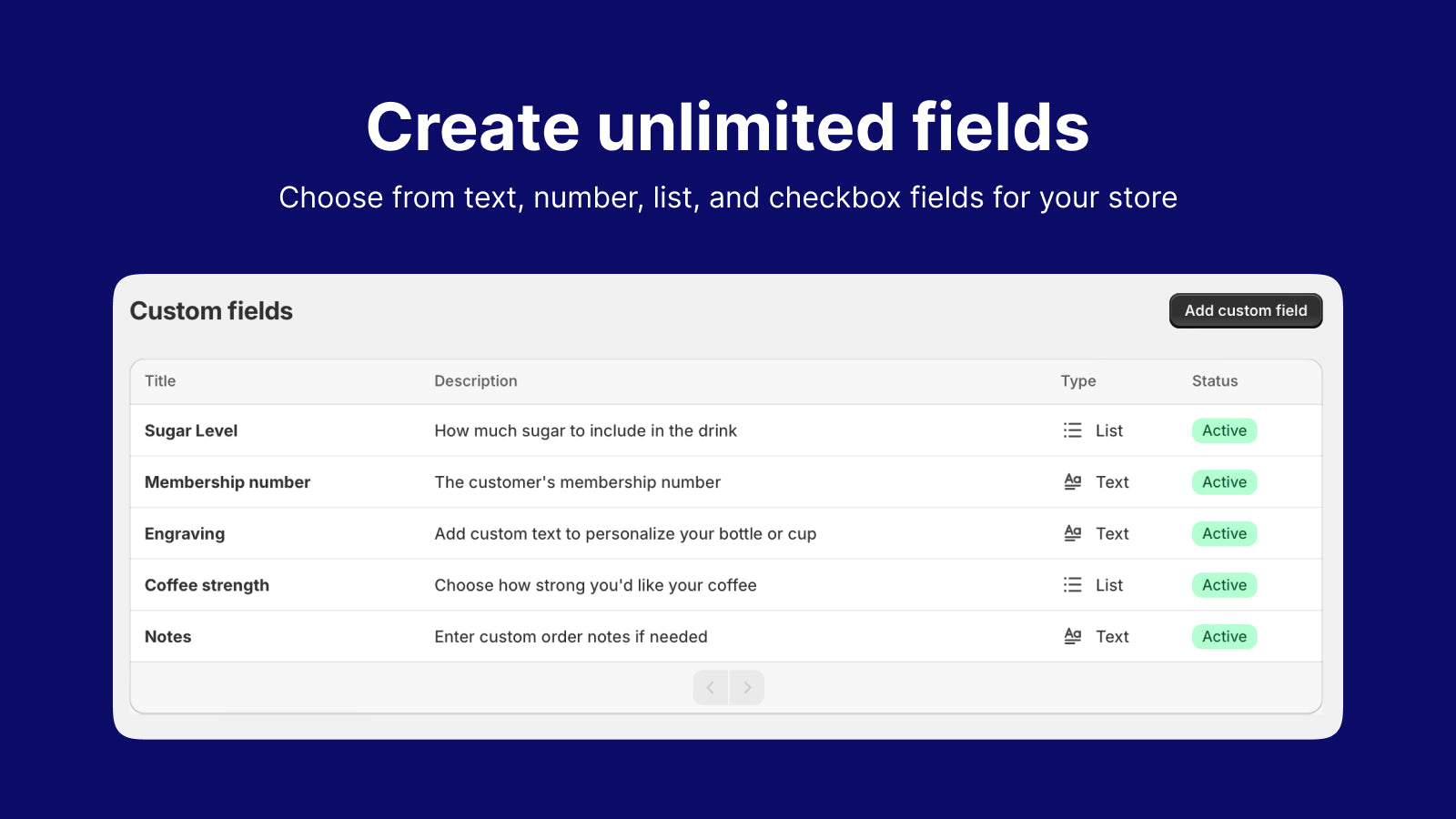Sort the table by the Description column
Screen dimensions: 1456x819
tap(475, 380)
